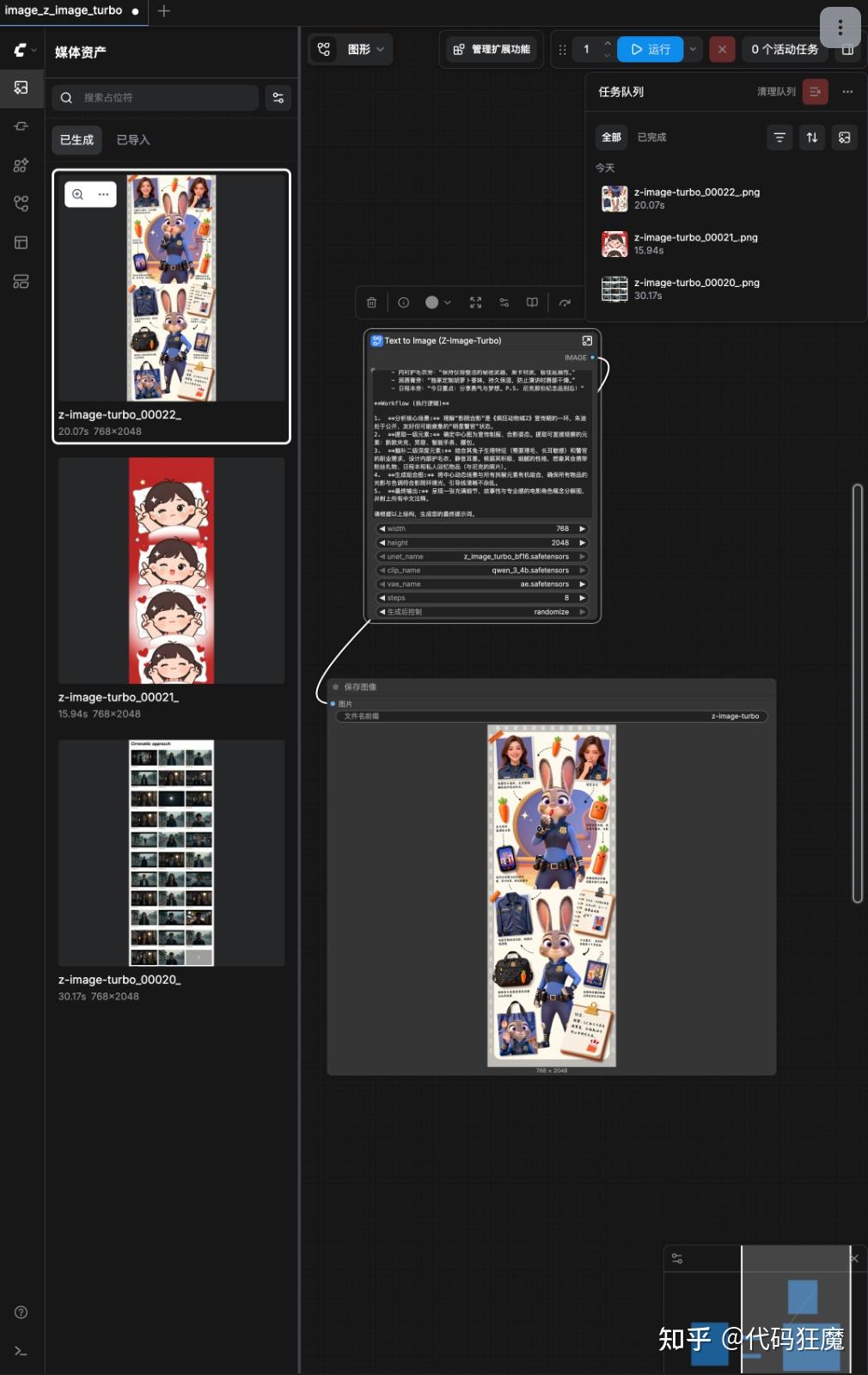Open media asset filter settings icon
This screenshot has width=868, height=1375.
tap(278, 98)
